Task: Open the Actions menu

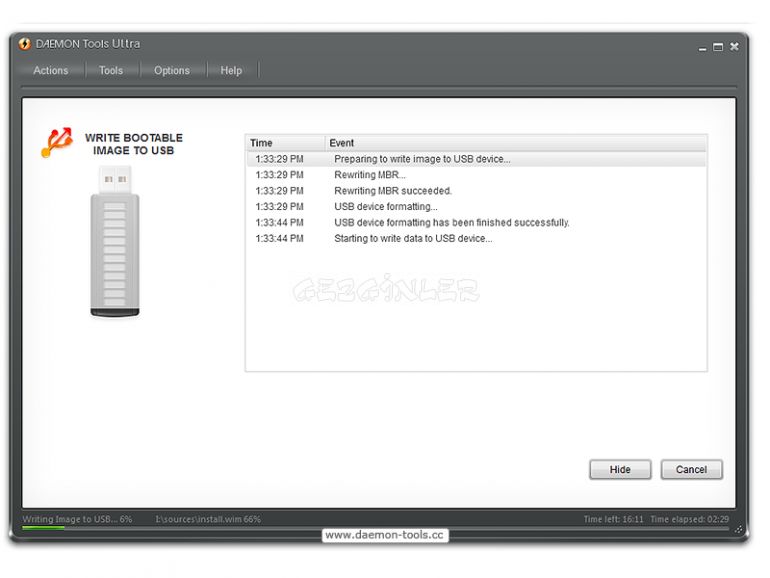Action: click(51, 70)
